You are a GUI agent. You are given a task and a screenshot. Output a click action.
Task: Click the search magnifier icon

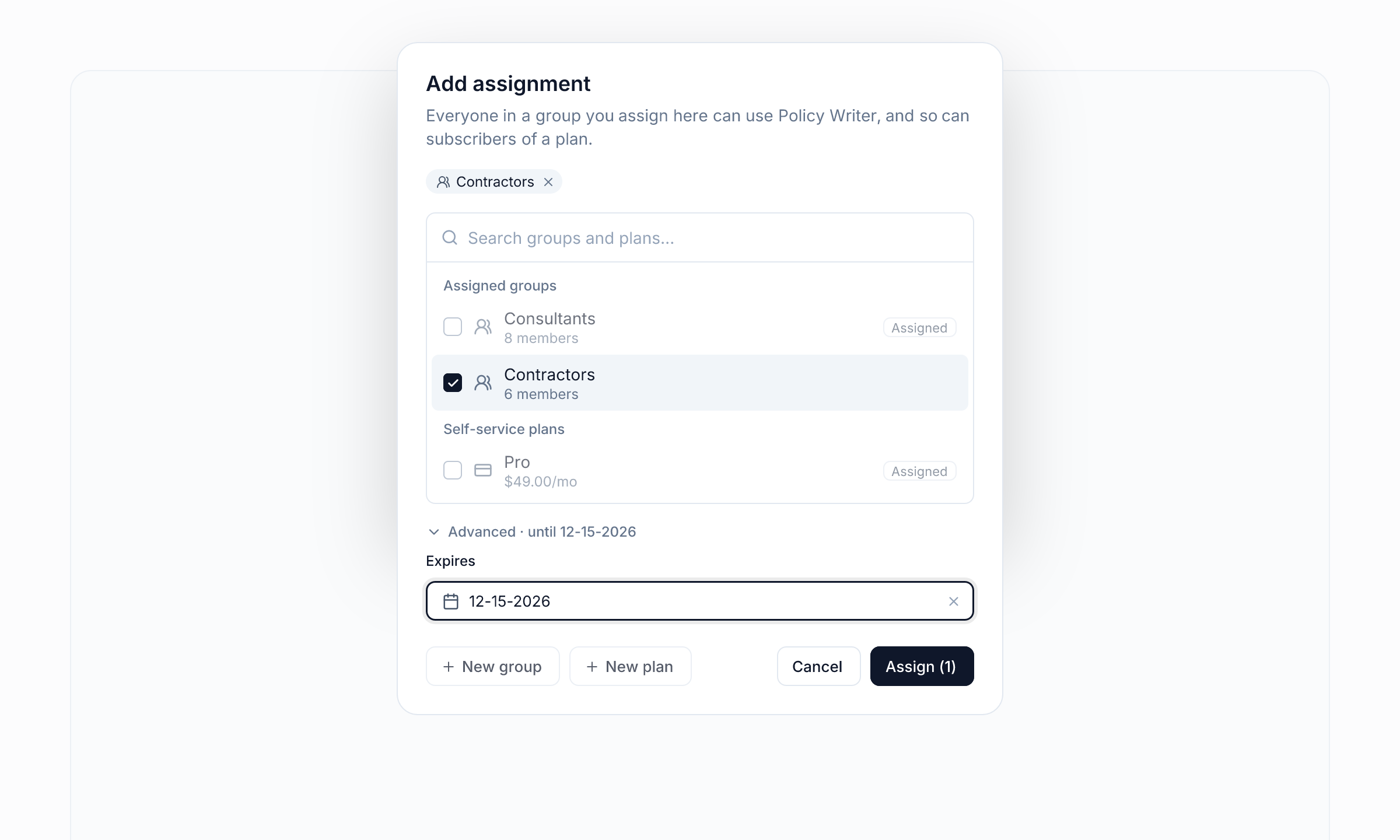[x=450, y=237]
